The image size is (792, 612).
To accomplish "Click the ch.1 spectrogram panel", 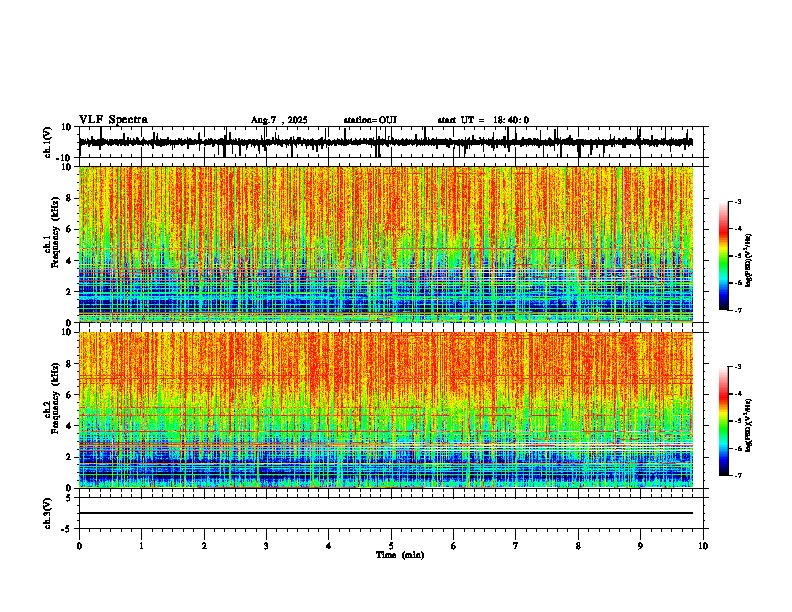I will [385, 244].
